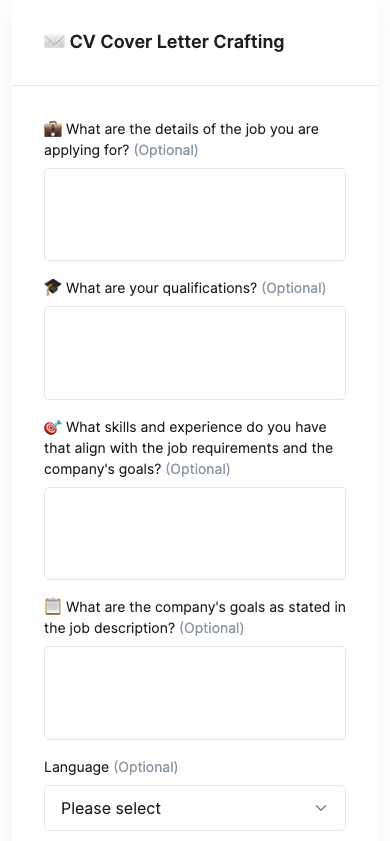
Task: Click the target dart icon by skills question
Action: (x=53, y=427)
